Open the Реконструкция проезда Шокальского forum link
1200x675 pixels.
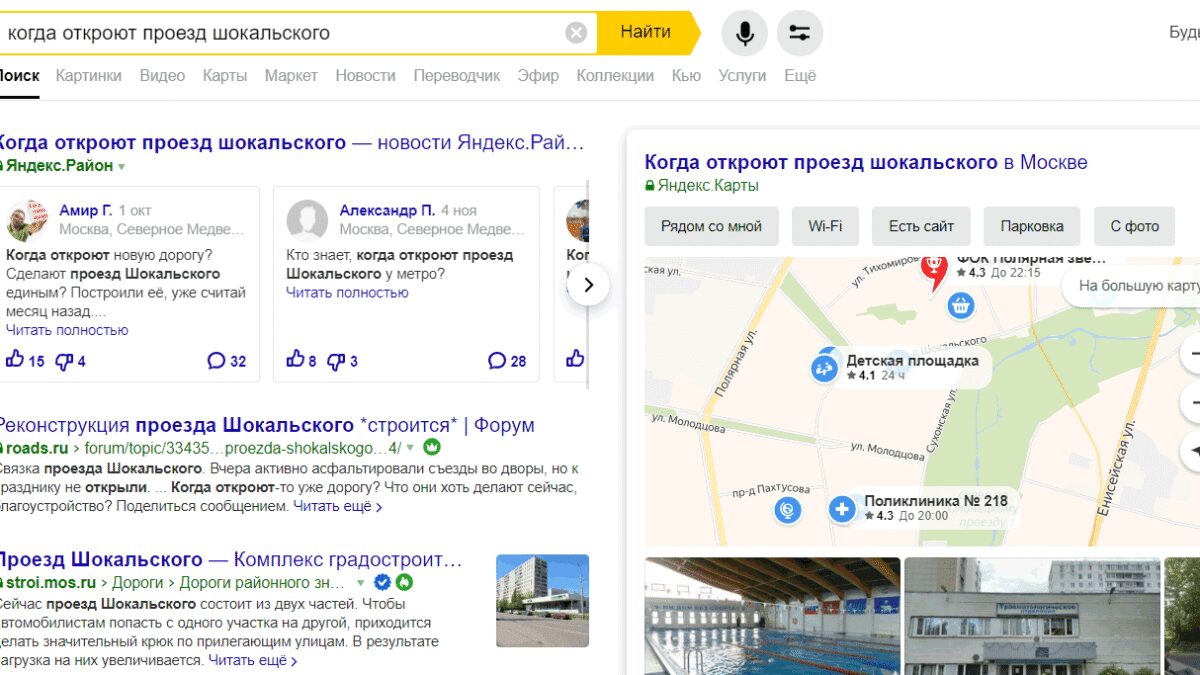[265, 425]
